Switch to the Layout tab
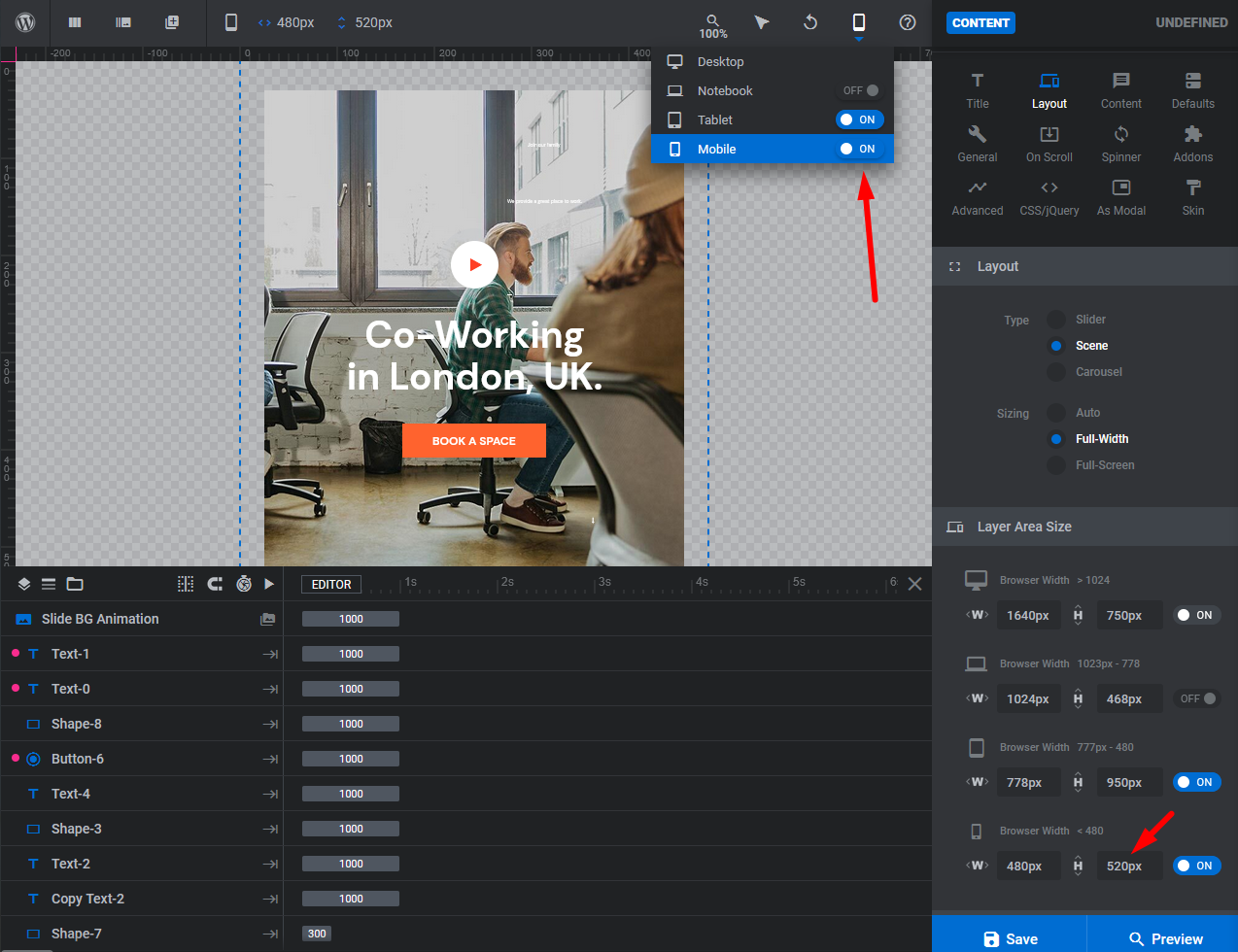 click(x=1049, y=90)
